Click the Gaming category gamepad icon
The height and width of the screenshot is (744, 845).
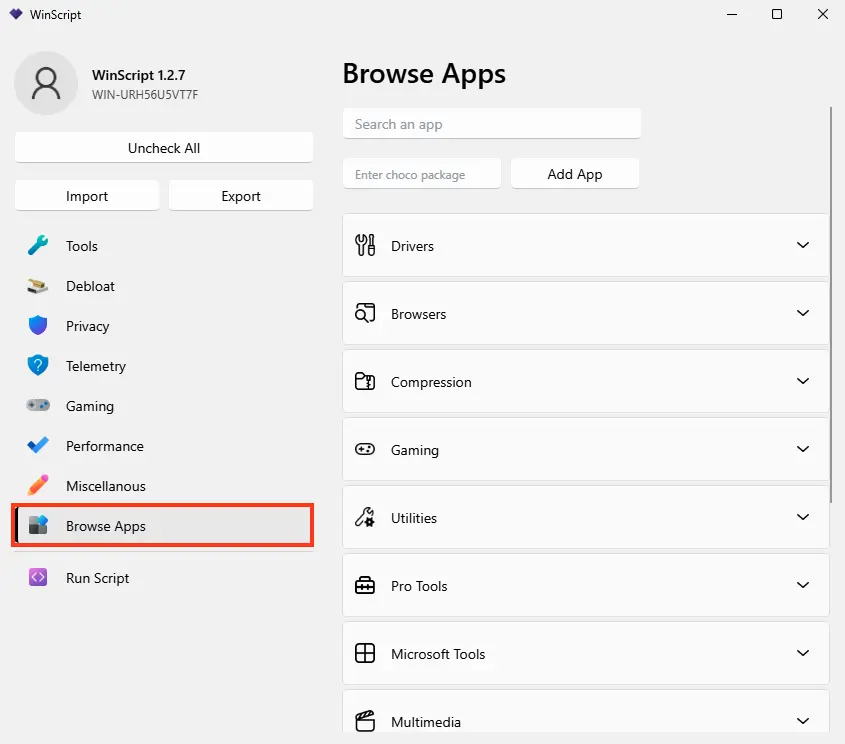(365, 449)
